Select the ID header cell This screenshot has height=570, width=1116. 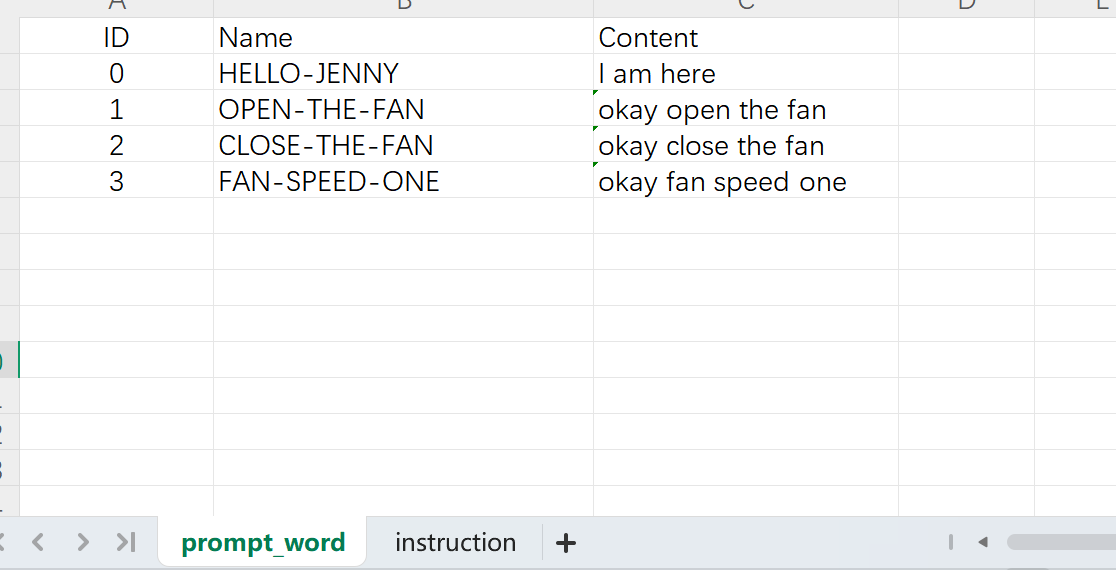click(x=116, y=38)
